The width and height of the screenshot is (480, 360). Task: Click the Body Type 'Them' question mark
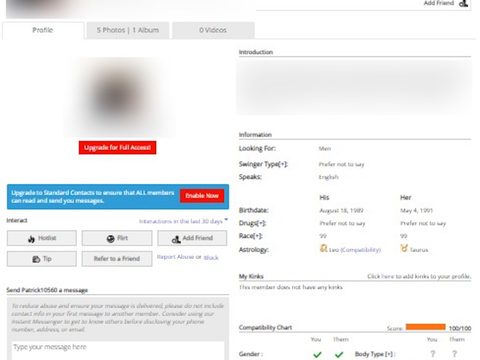pos(454,354)
